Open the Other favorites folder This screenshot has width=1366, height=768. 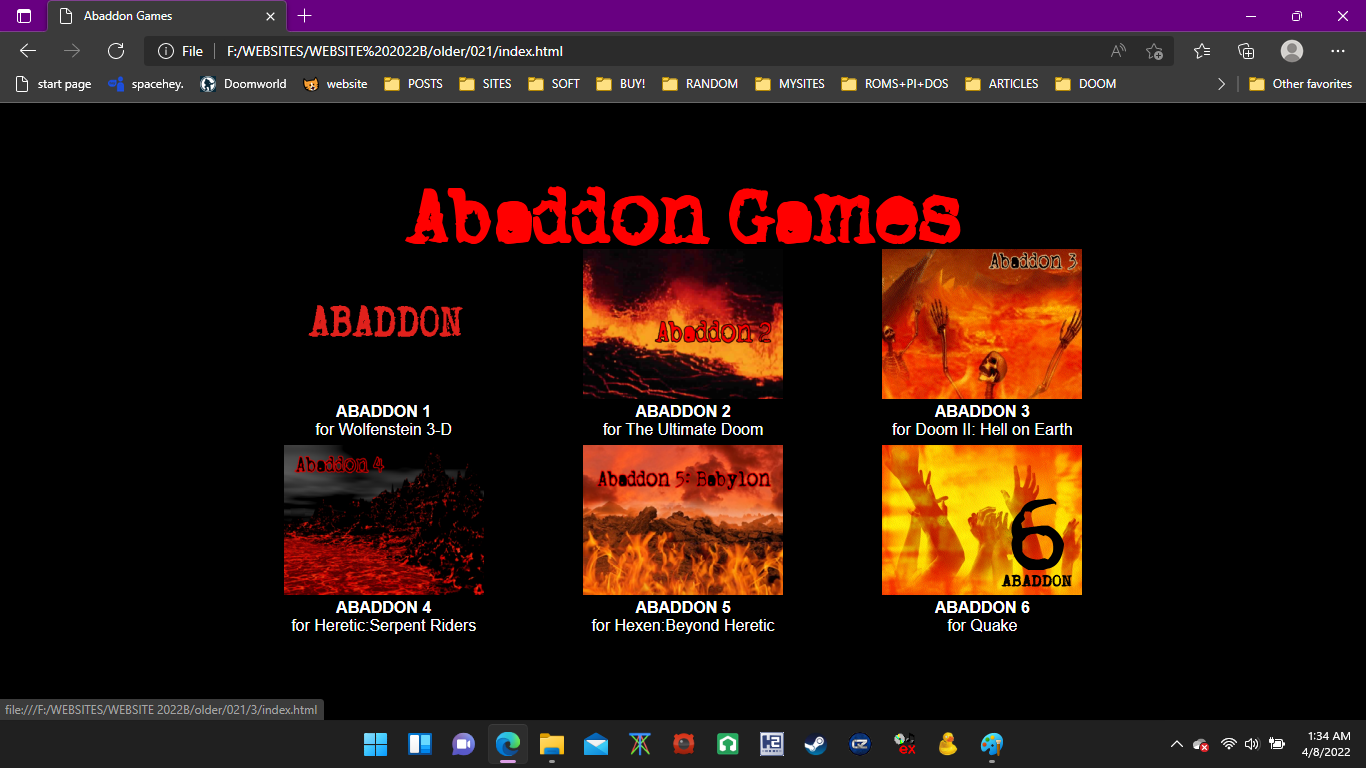click(x=1300, y=84)
